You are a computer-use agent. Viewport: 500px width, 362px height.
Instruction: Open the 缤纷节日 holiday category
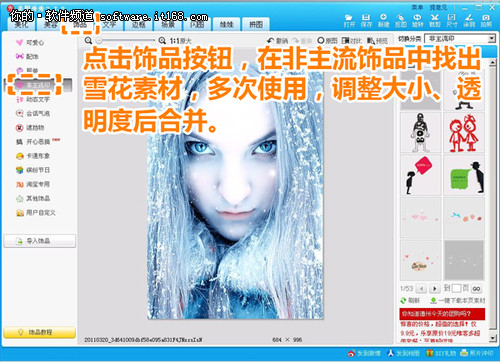(x=33, y=170)
